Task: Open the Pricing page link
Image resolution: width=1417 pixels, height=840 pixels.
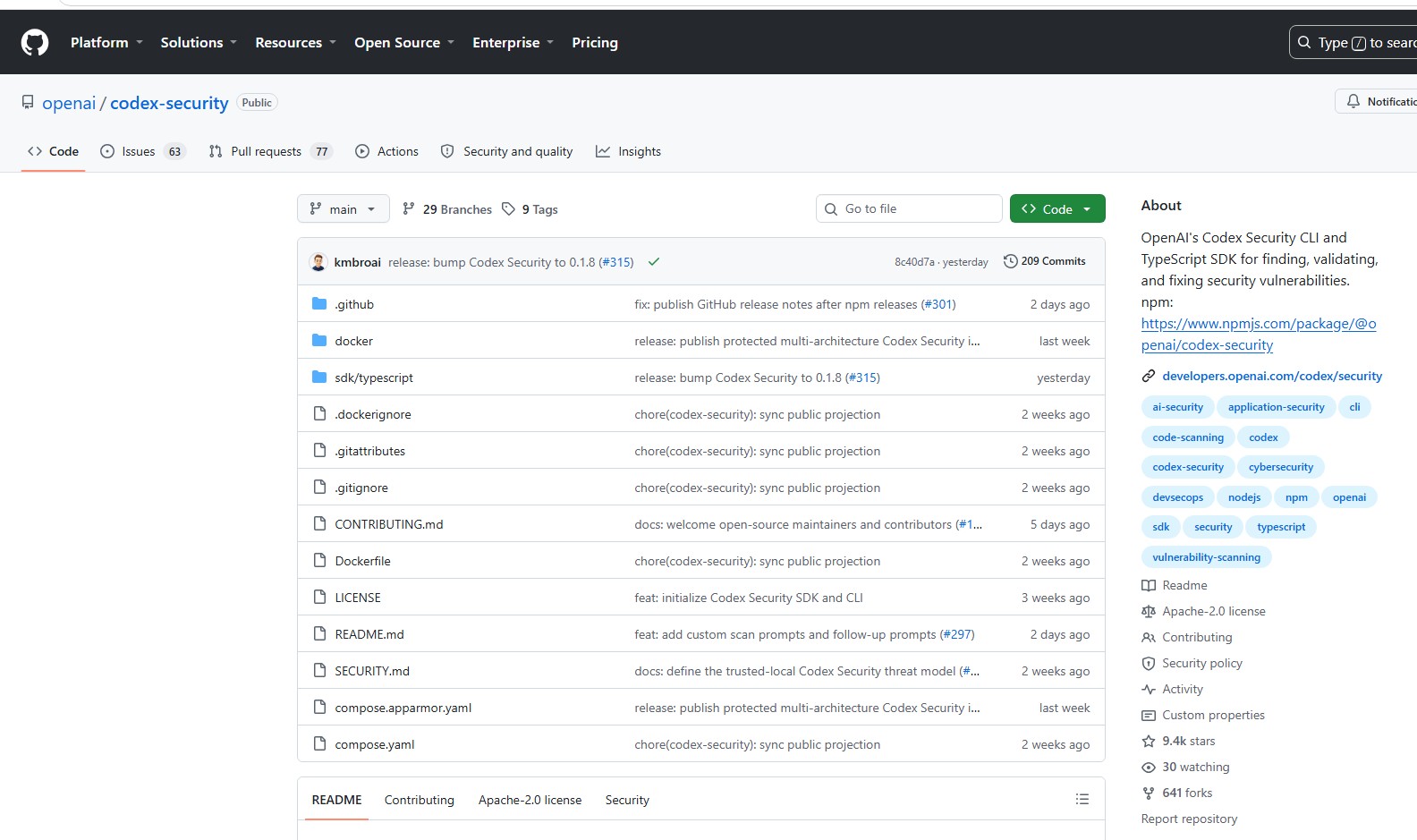Action: click(595, 43)
